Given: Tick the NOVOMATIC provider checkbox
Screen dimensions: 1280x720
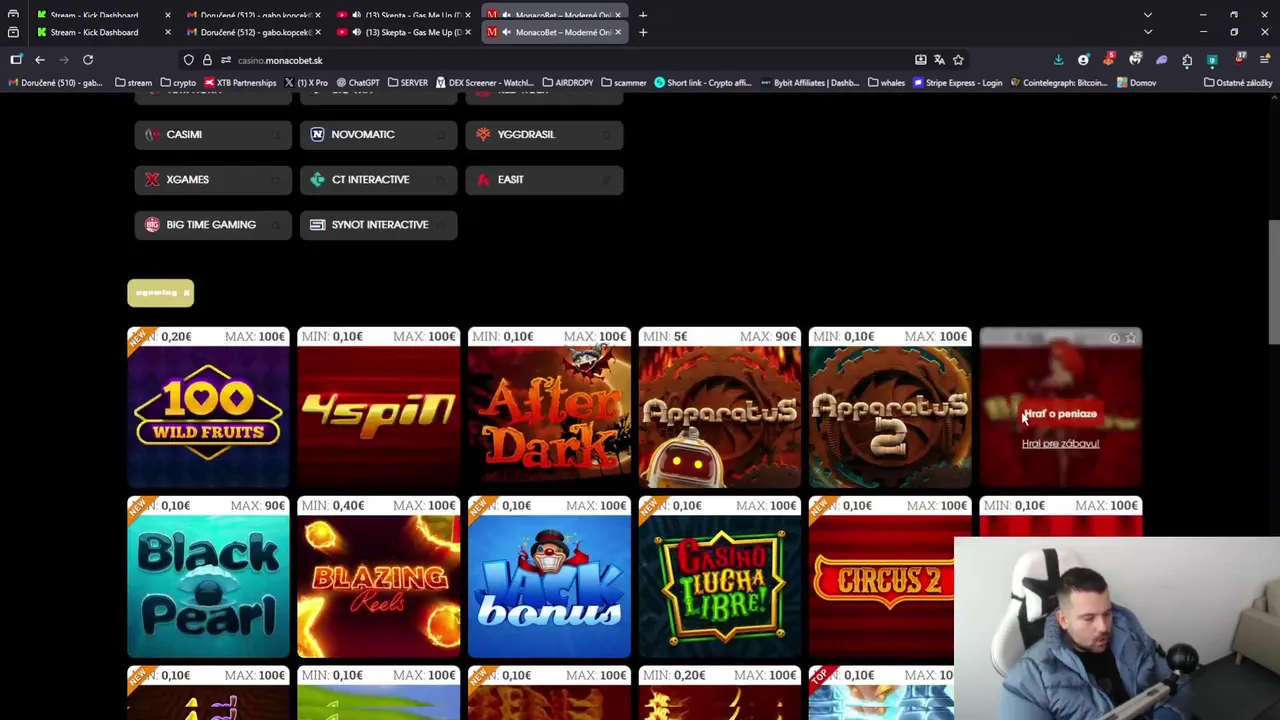Looking at the screenshot, I should pos(441,135).
